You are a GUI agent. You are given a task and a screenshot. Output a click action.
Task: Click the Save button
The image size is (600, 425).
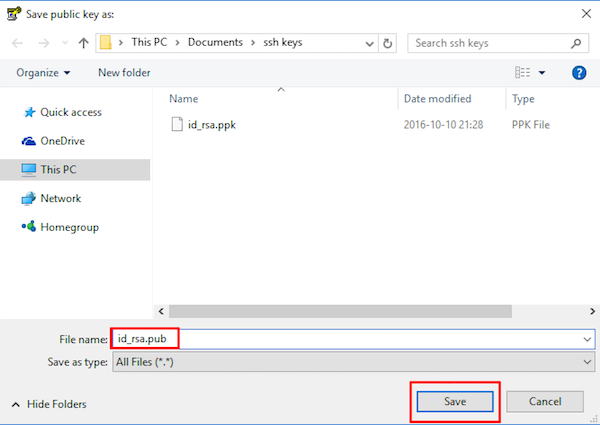click(x=455, y=401)
